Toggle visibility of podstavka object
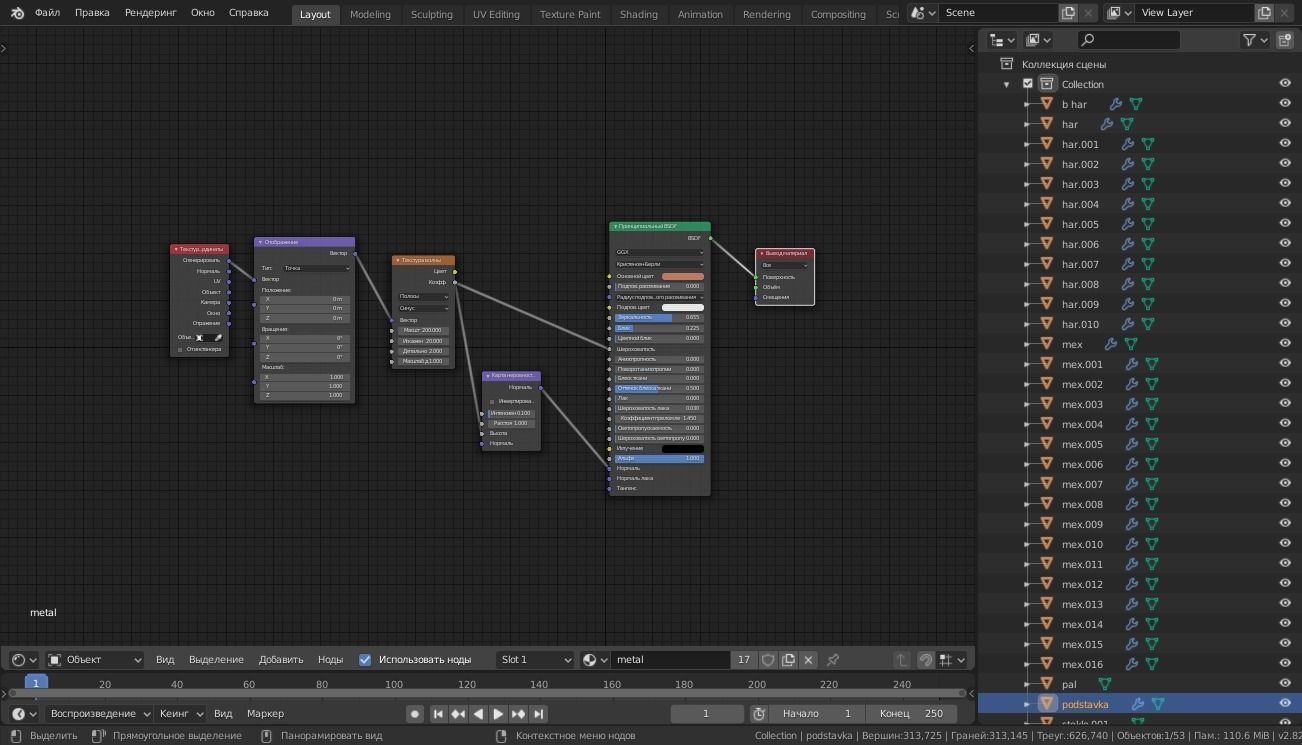Viewport: 1302px width, 745px height. (1285, 704)
